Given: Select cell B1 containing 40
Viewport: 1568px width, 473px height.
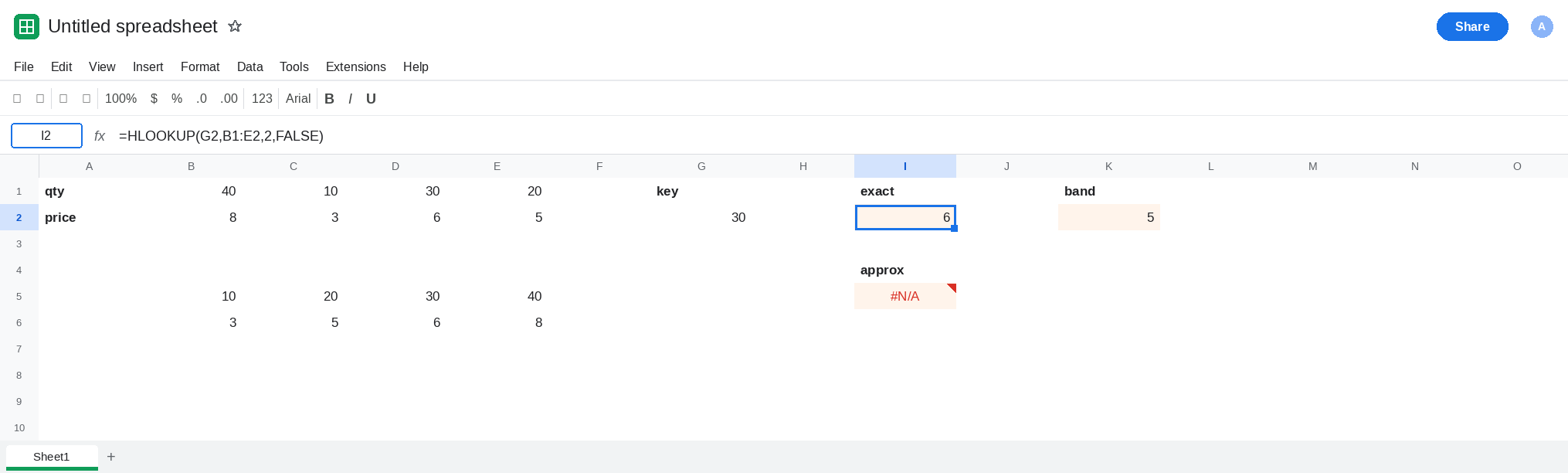Looking at the screenshot, I should [192, 191].
